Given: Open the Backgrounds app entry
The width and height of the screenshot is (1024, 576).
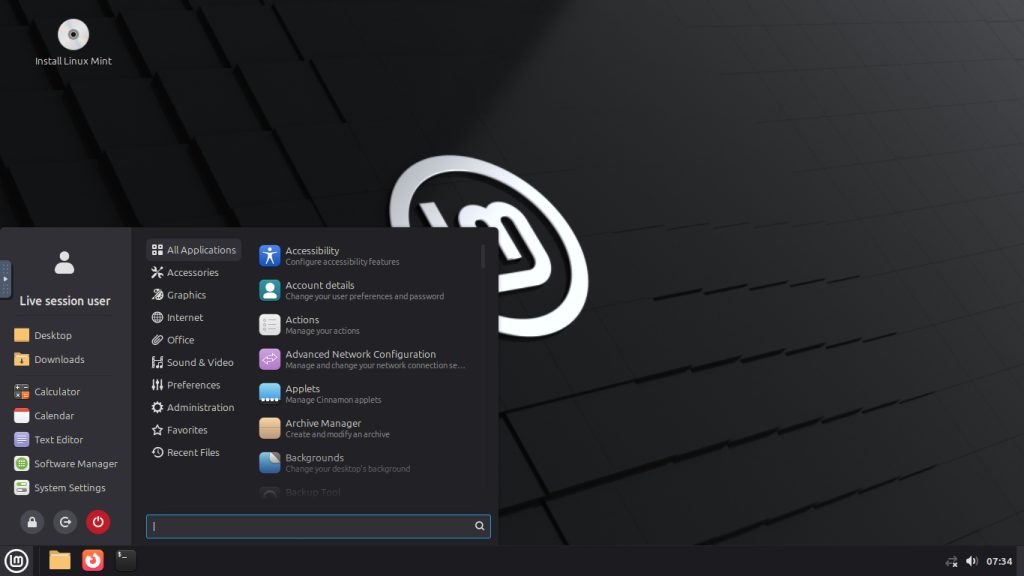Looking at the screenshot, I should pos(366,462).
